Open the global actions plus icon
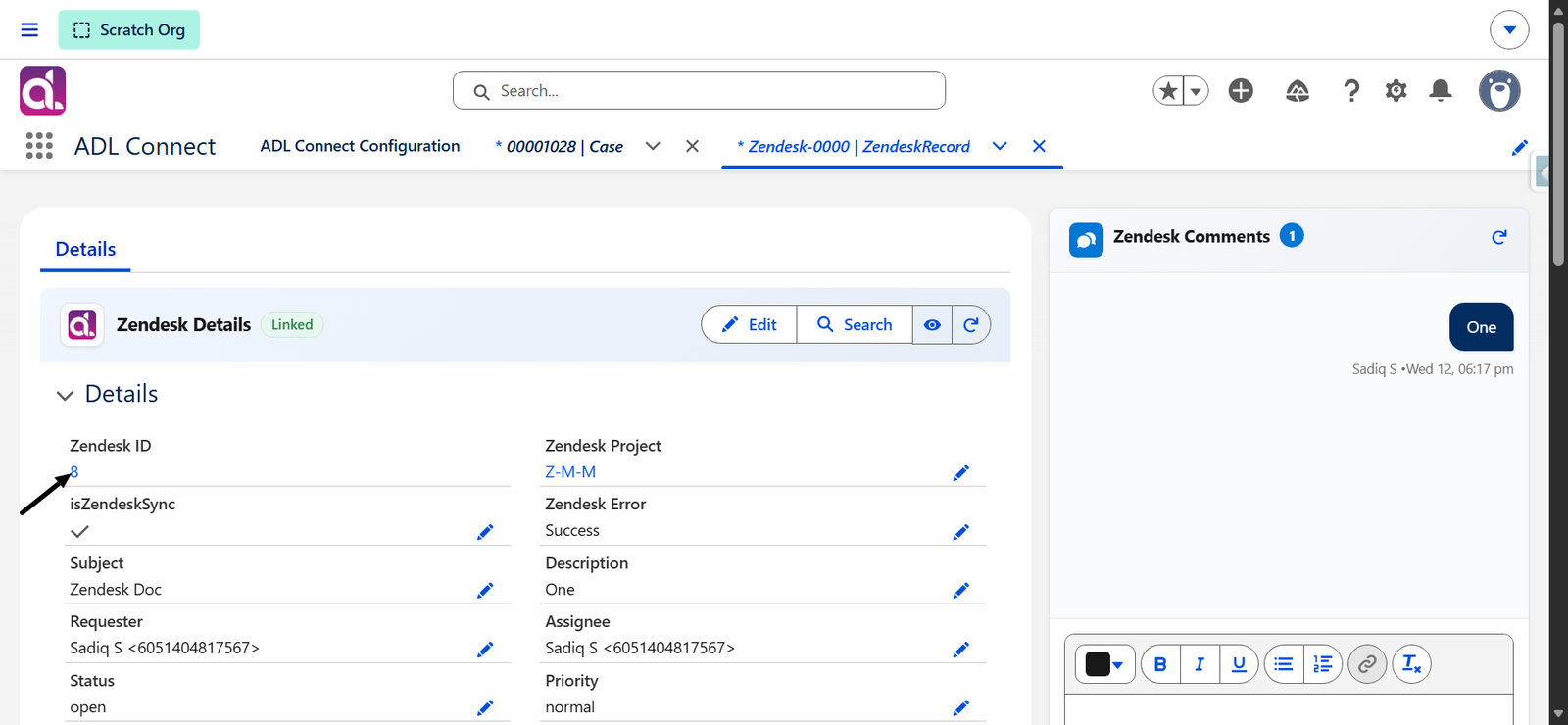The image size is (1568, 725). pyautogui.click(x=1241, y=90)
